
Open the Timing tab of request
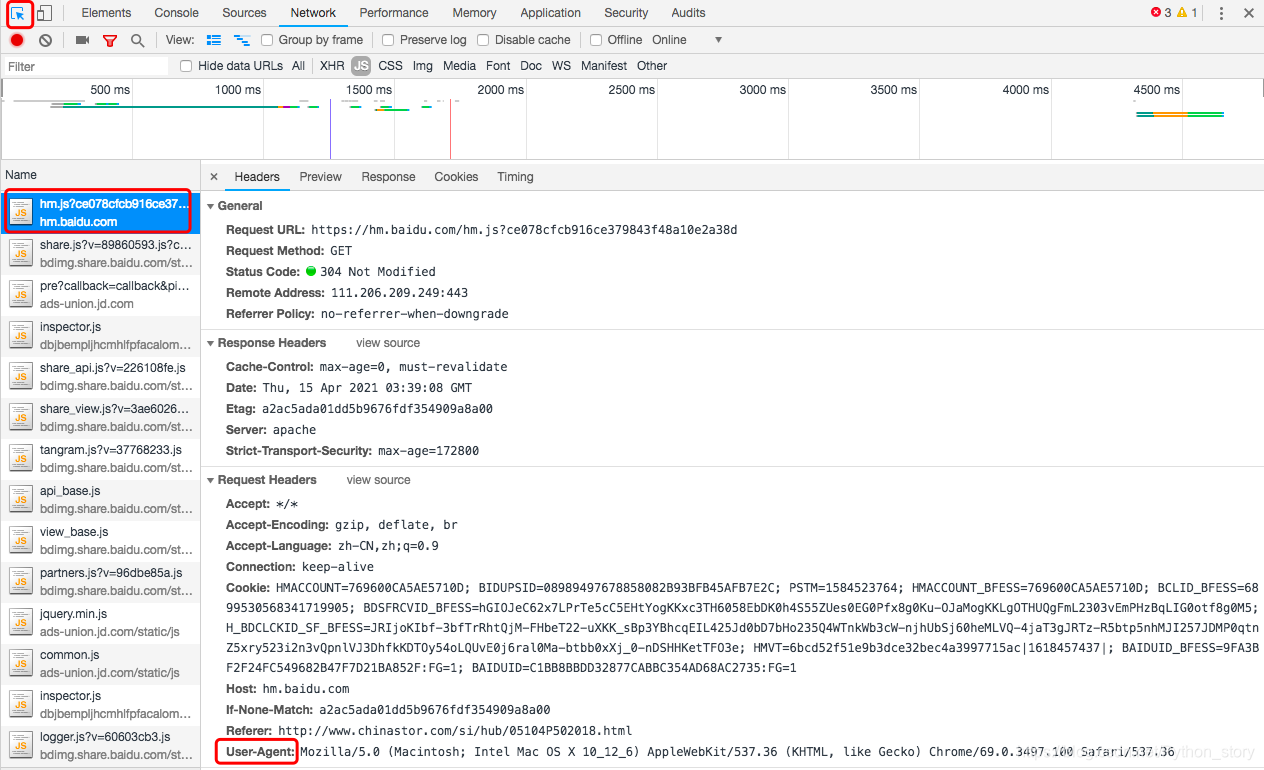(x=515, y=177)
